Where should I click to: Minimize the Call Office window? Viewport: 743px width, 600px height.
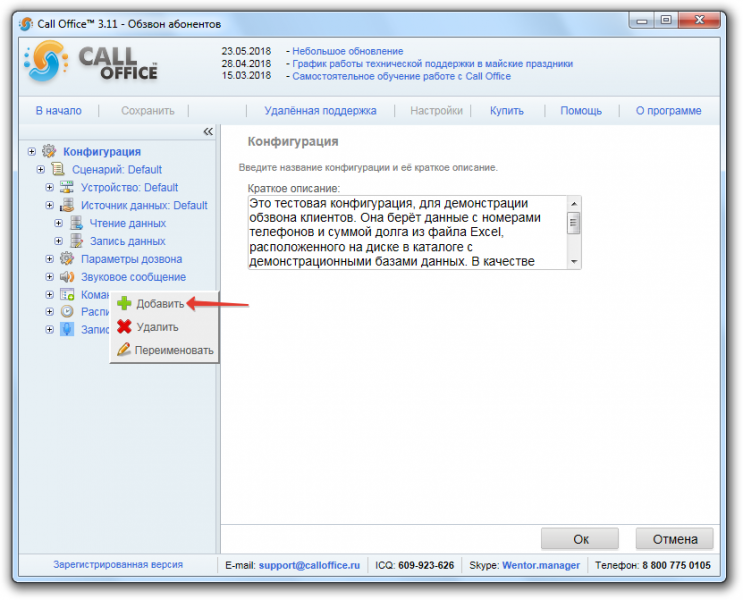[642, 20]
